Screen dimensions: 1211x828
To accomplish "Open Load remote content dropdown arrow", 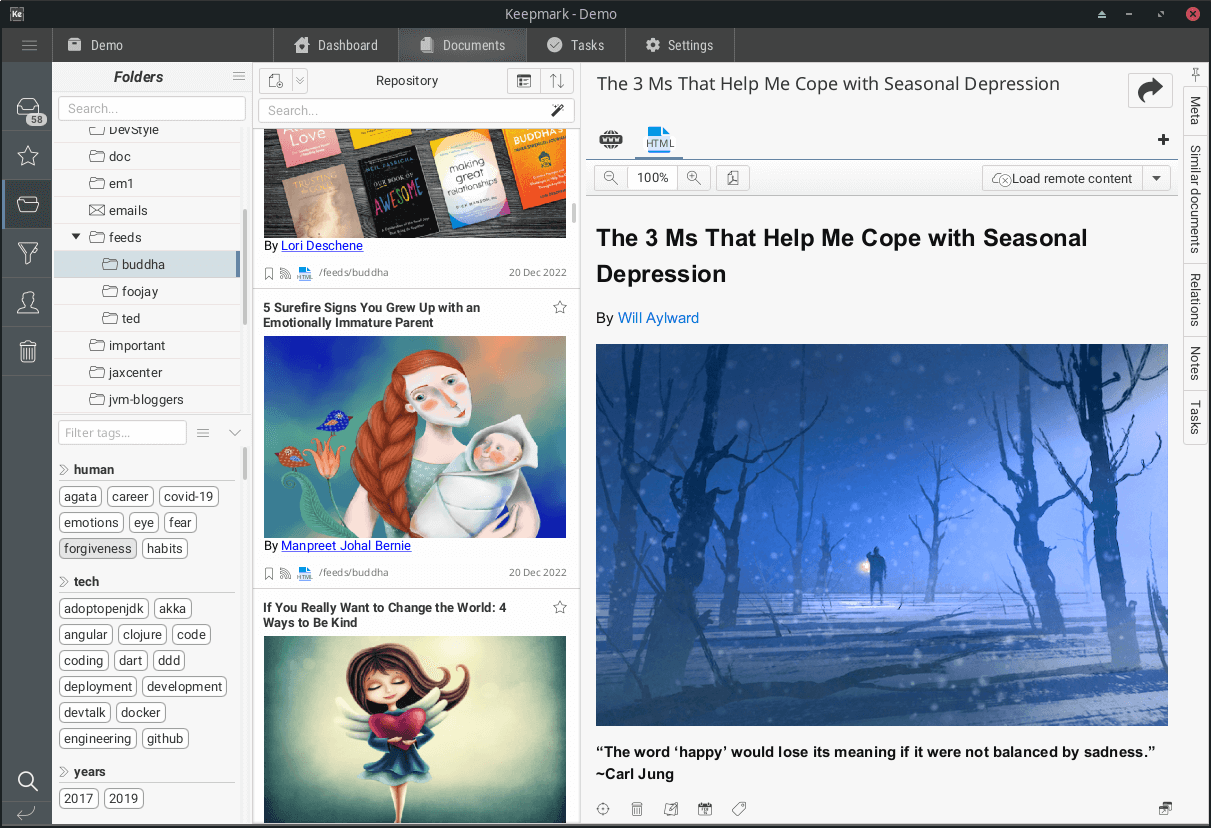I will point(1156,178).
